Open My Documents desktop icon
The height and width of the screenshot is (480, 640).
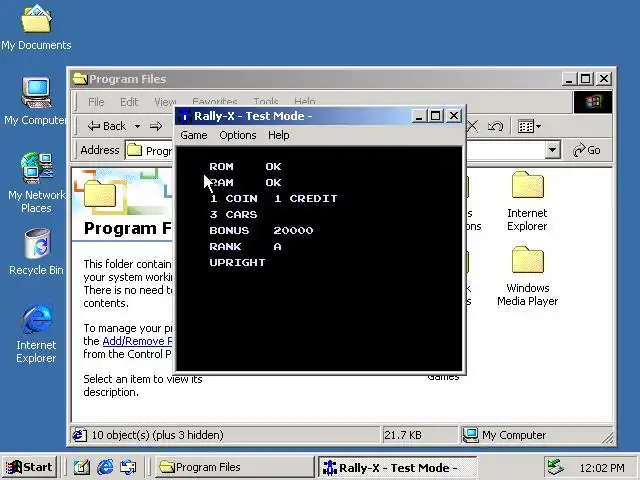[x=36, y=28]
